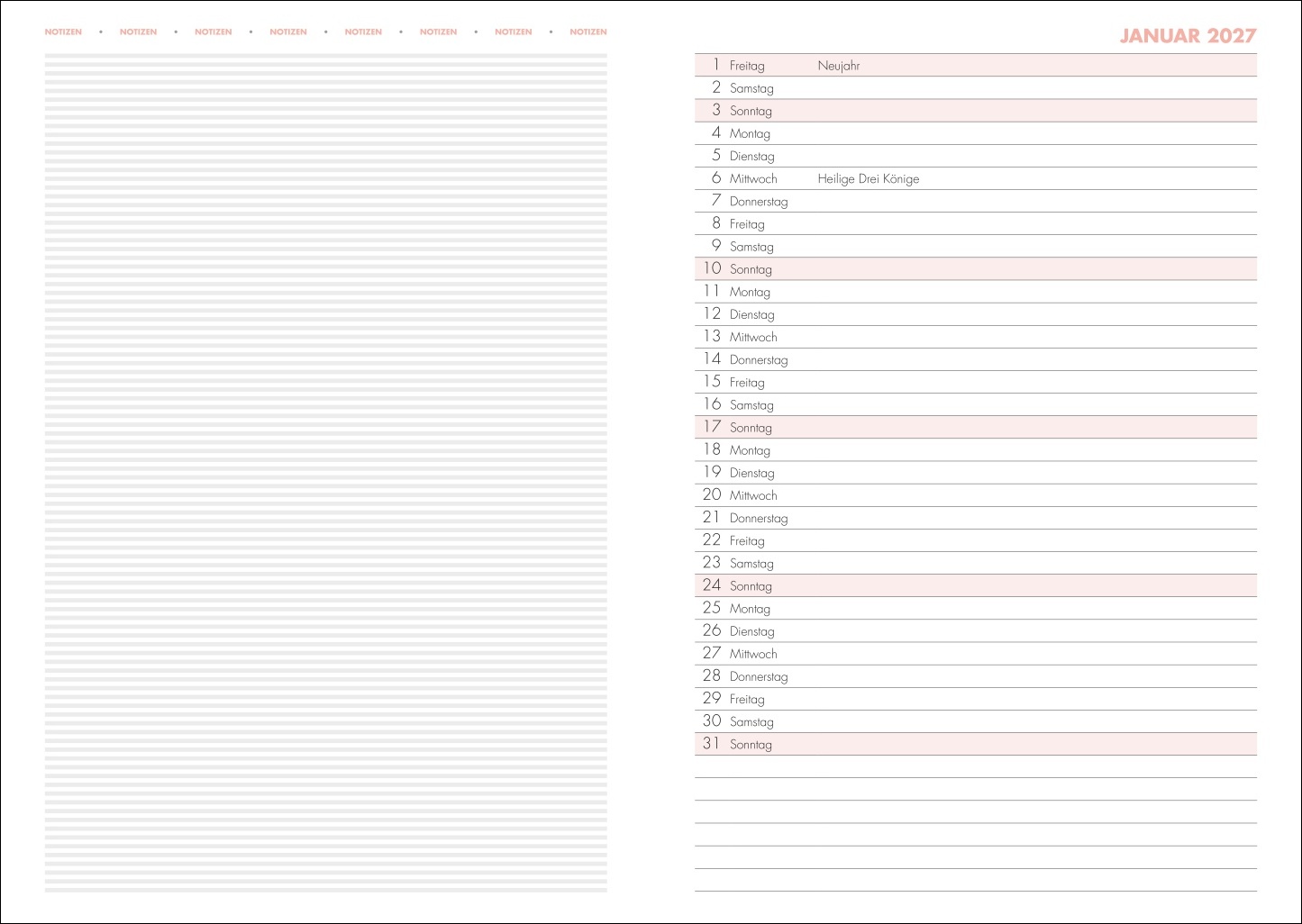Viewport: 1302px width, 924px height.
Task: Select the 17 Sonntag highlighted row
Action: 975,428
